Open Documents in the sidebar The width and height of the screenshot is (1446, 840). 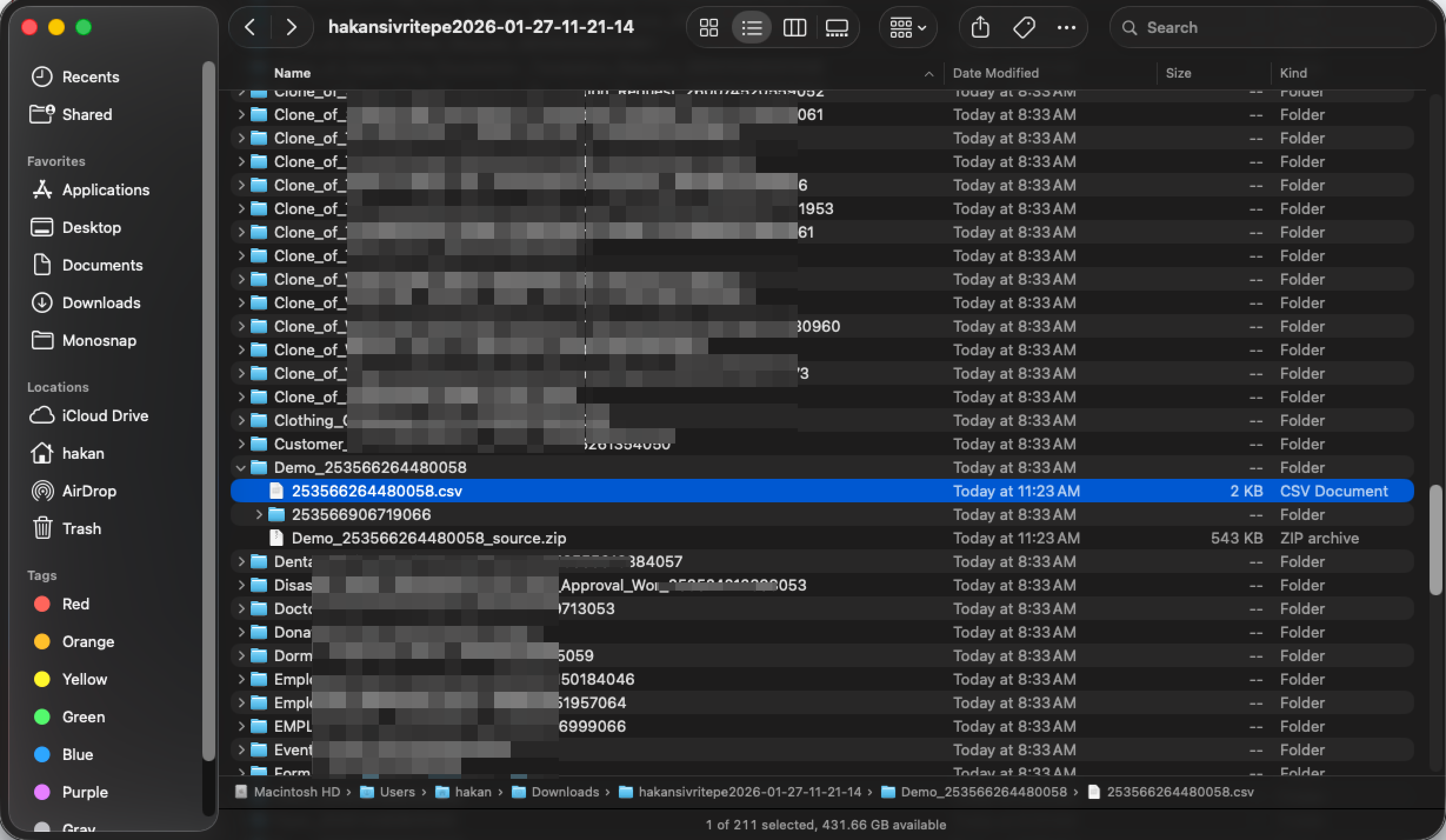[x=86, y=265]
